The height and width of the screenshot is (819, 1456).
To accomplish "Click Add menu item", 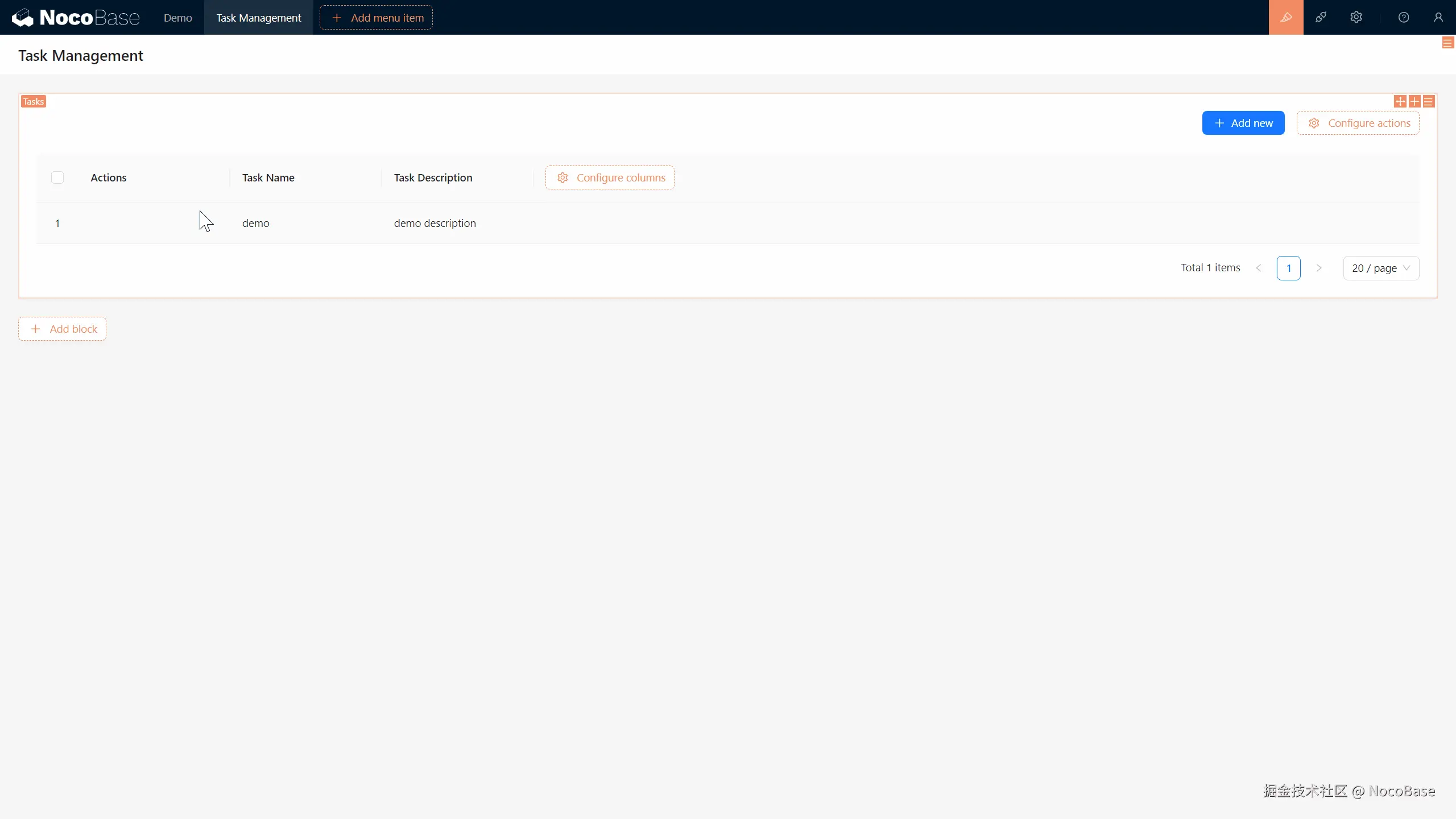I will coord(376,18).
